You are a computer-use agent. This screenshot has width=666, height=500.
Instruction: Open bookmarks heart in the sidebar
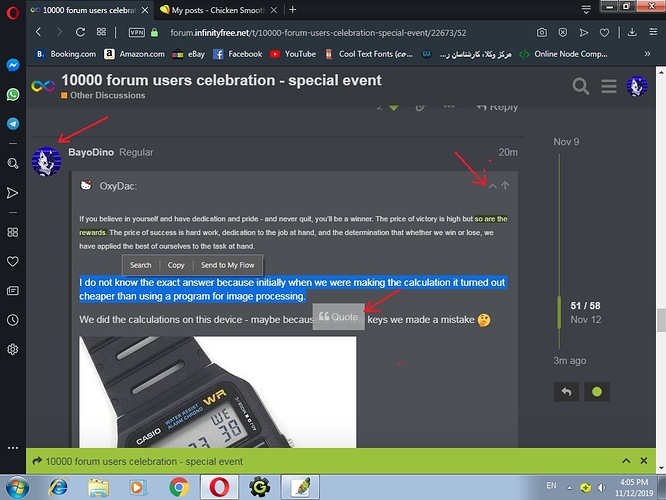tap(13, 261)
